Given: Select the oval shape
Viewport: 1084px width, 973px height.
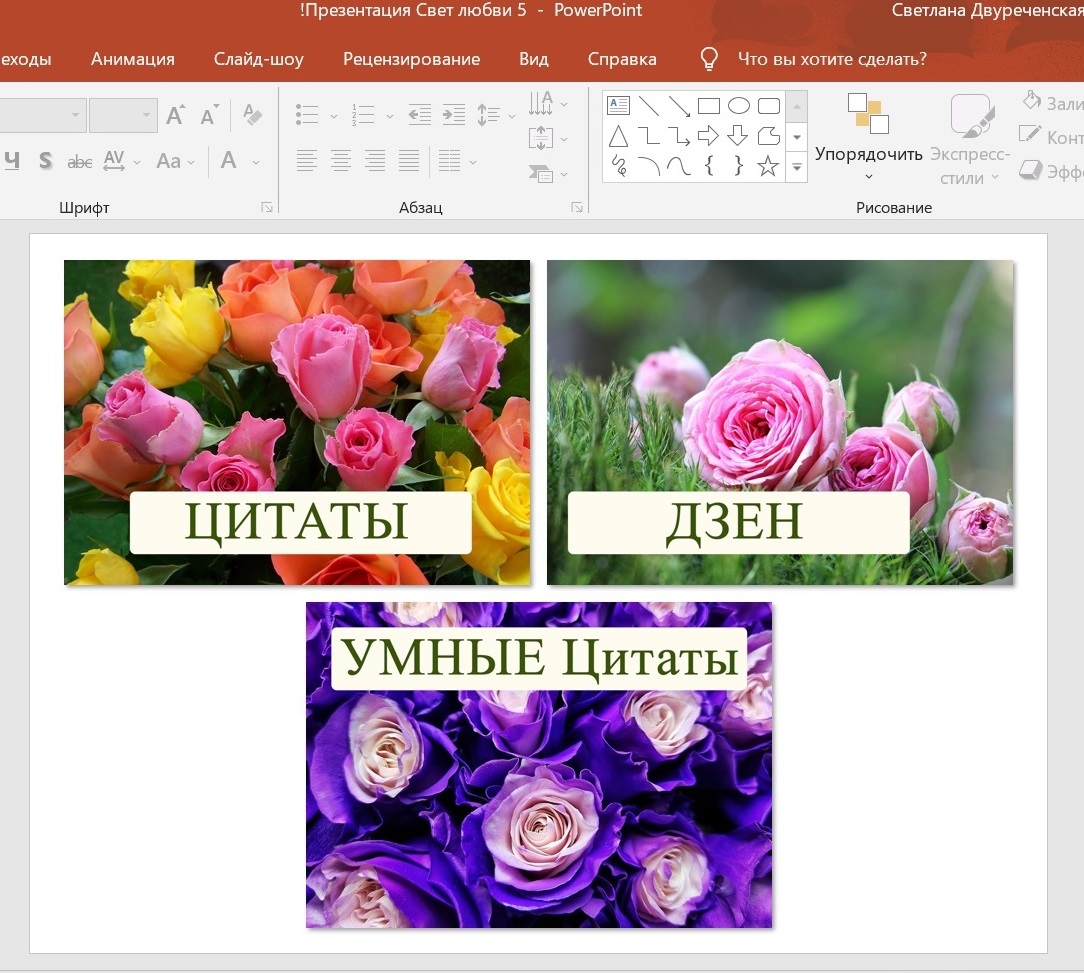Looking at the screenshot, I should [739, 106].
